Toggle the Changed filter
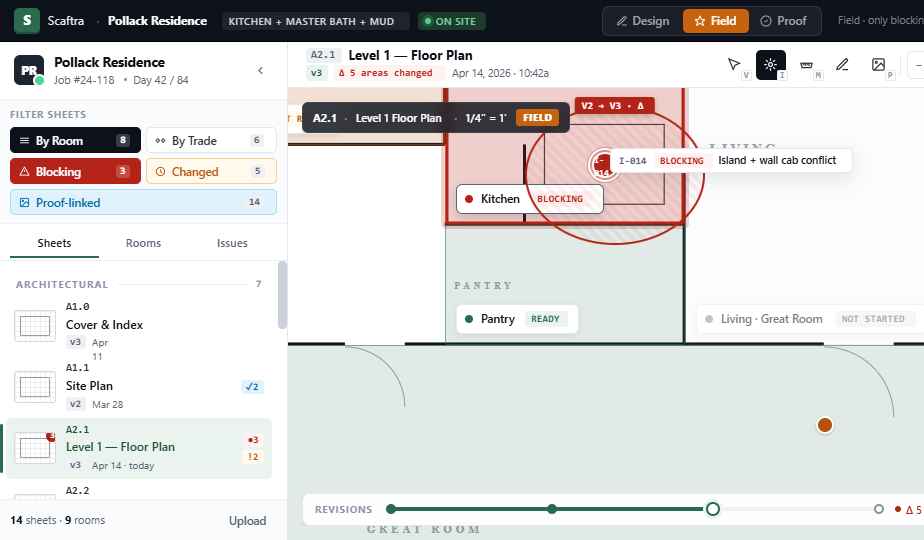The image size is (924, 540). click(211, 172)
